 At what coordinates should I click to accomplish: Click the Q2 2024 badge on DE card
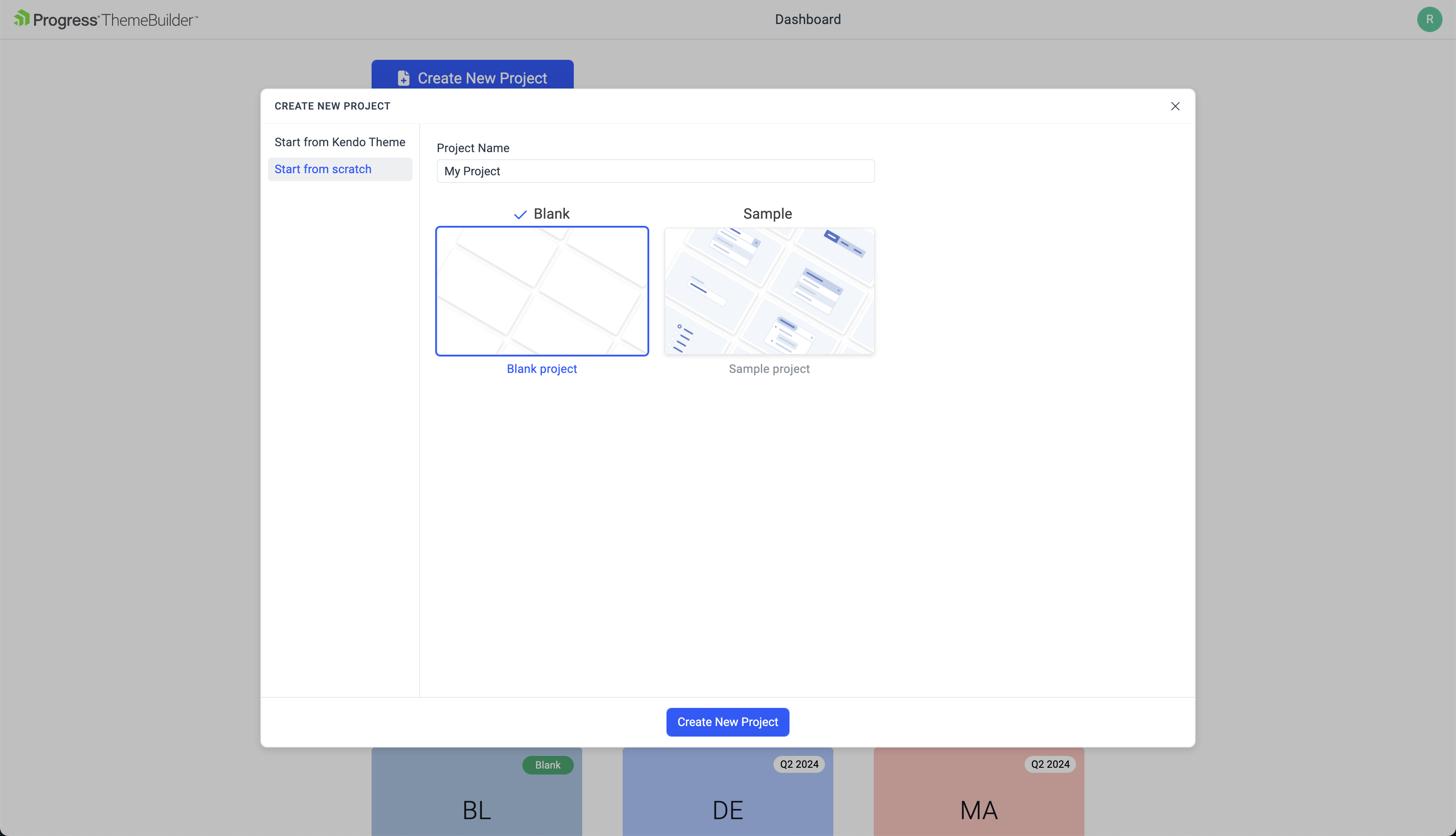coord(799,764)
